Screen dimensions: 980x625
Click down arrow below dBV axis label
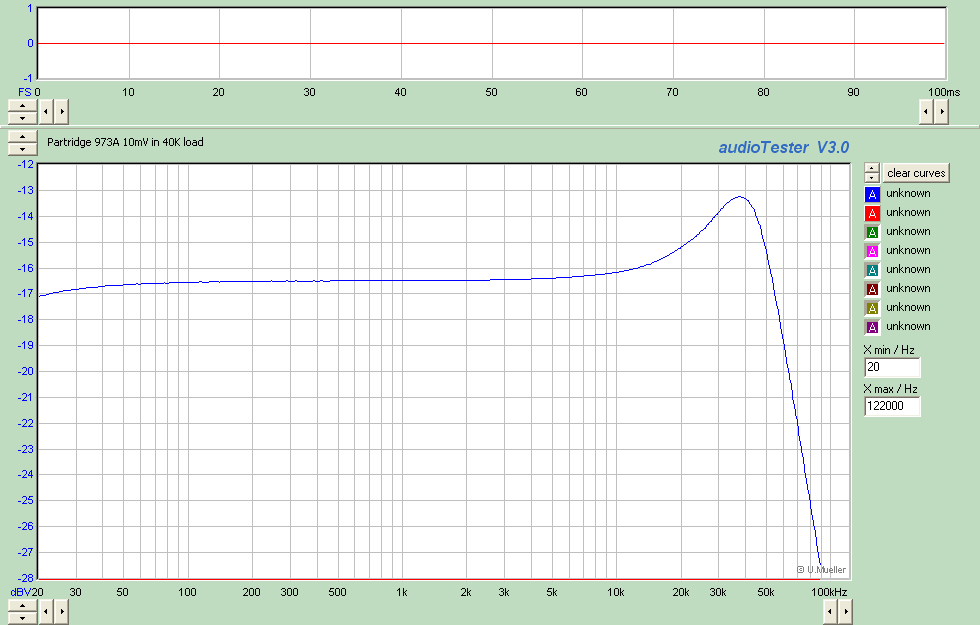point(22,618)
